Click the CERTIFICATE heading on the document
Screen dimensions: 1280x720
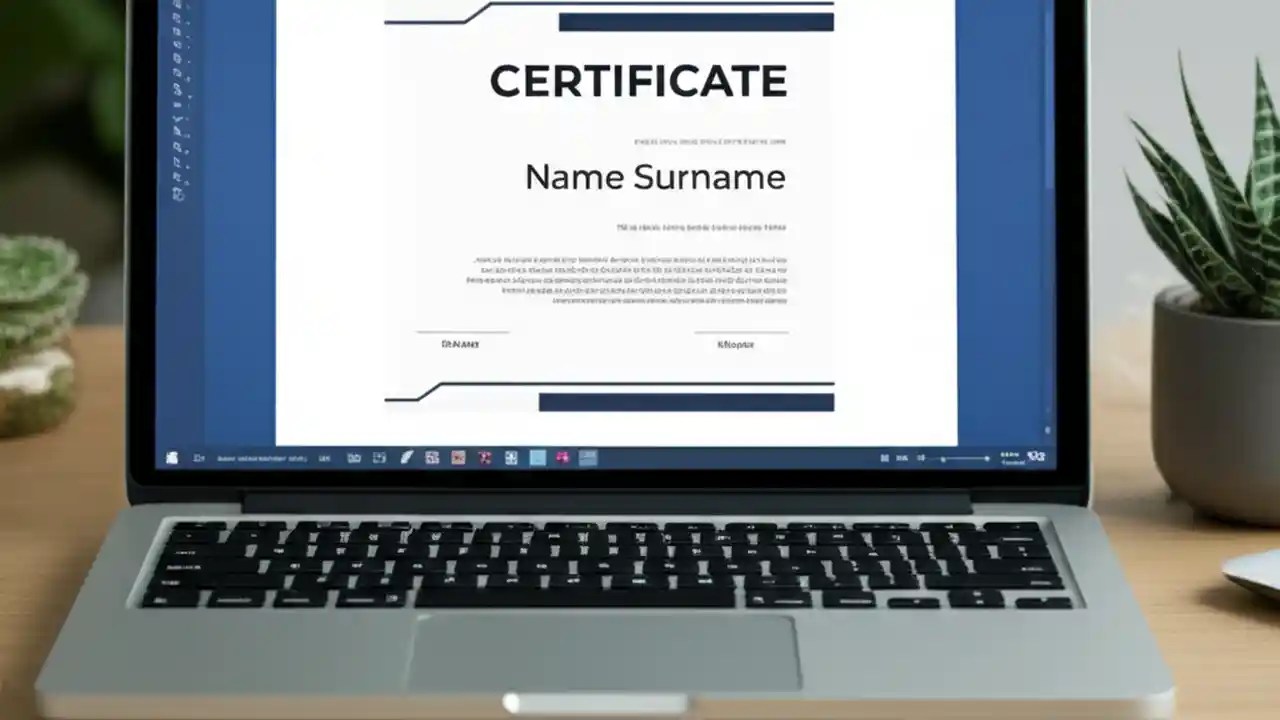640,81
